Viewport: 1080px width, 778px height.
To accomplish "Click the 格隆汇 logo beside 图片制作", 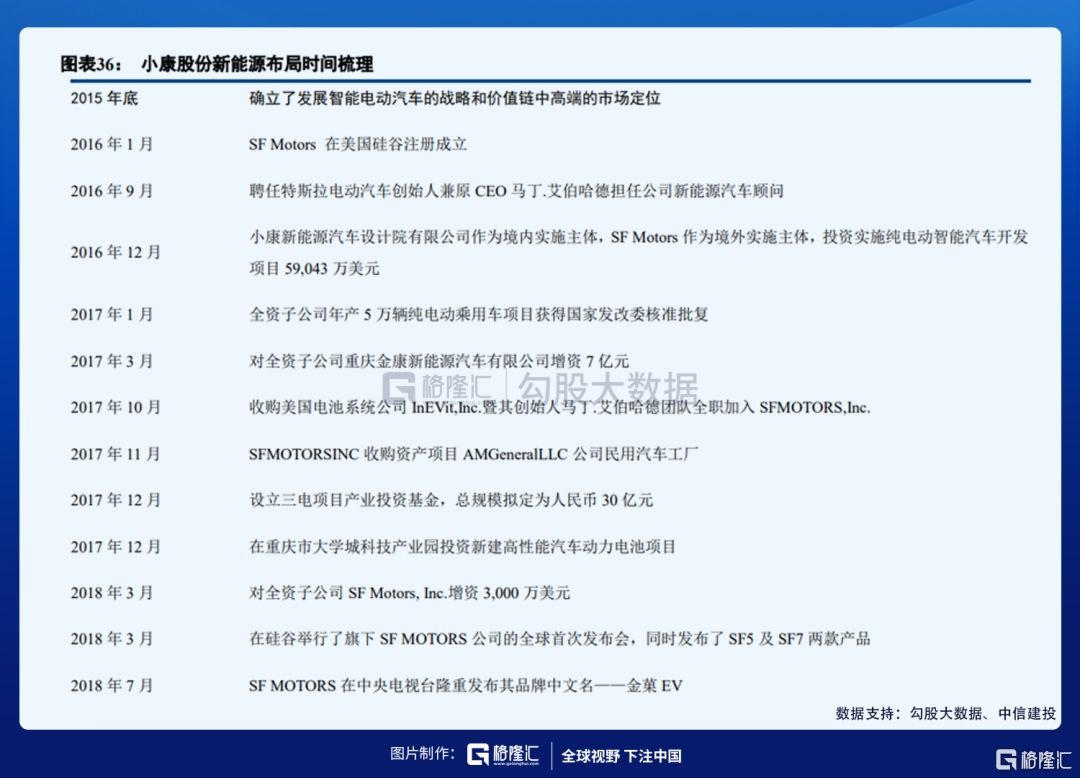I will (503, 755).
